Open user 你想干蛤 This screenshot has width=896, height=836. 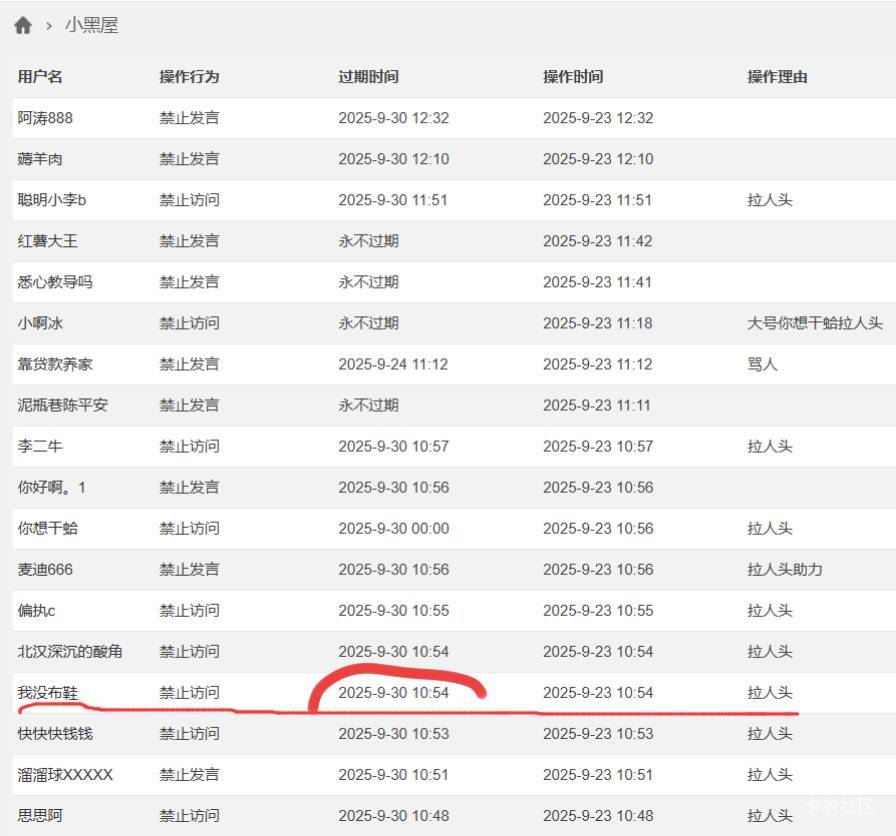[x=47, y=529]
